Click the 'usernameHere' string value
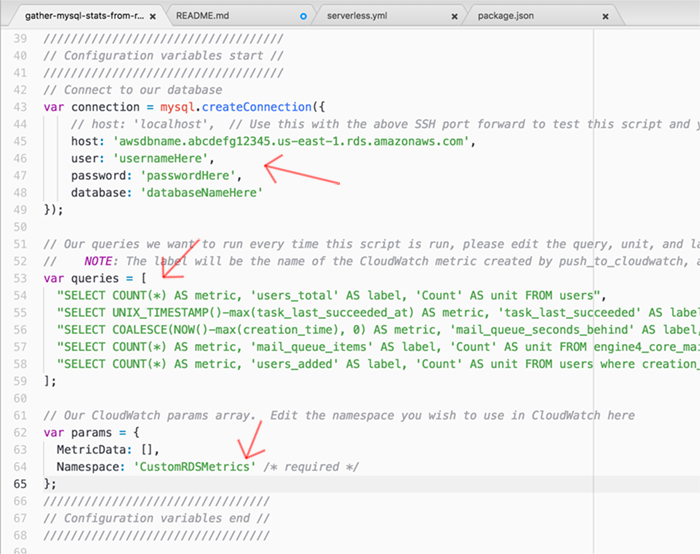The height and width of the screenshot is (554, 700). 161,158
